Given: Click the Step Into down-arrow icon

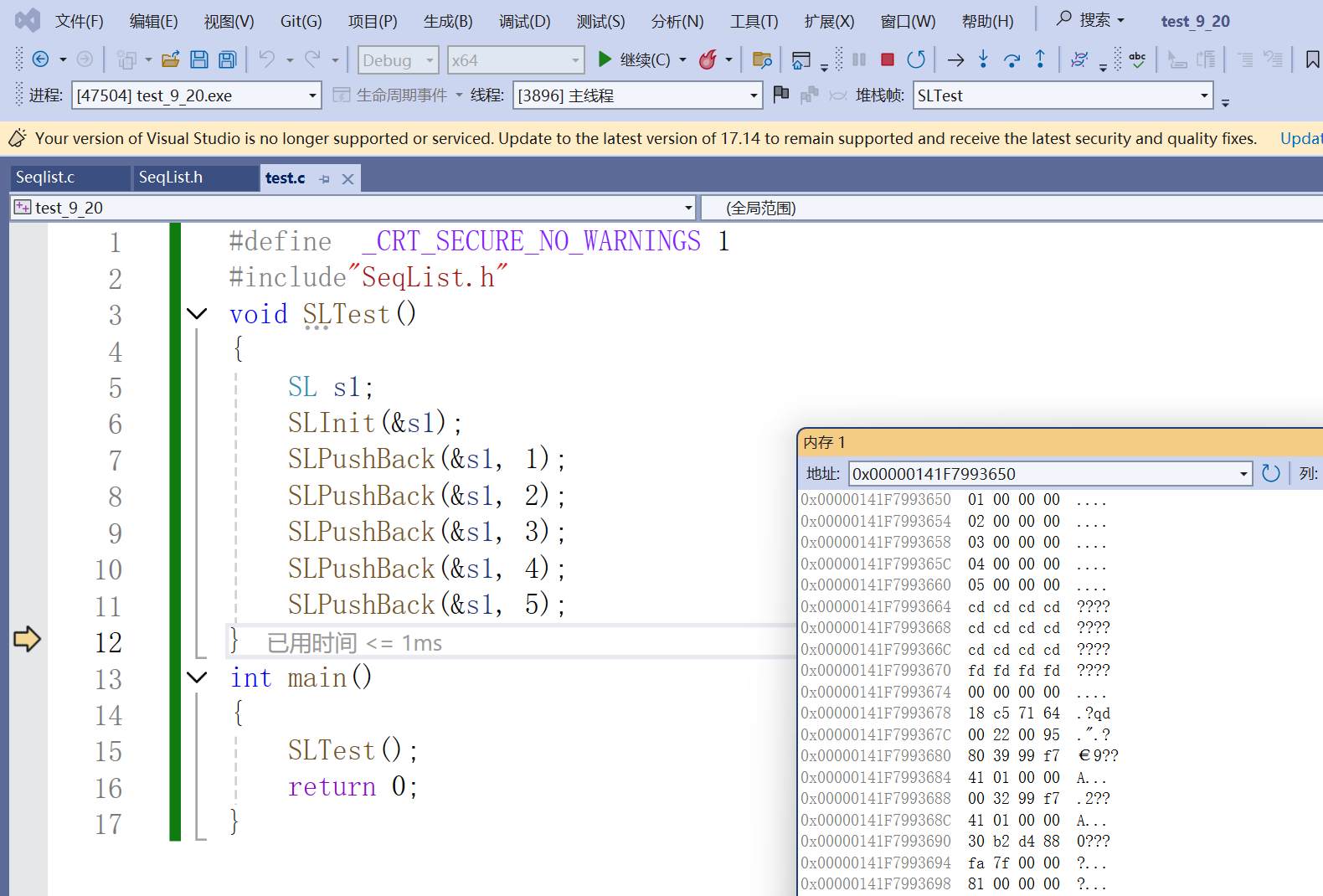Looking at the screenshot, I should pos(983,59).
